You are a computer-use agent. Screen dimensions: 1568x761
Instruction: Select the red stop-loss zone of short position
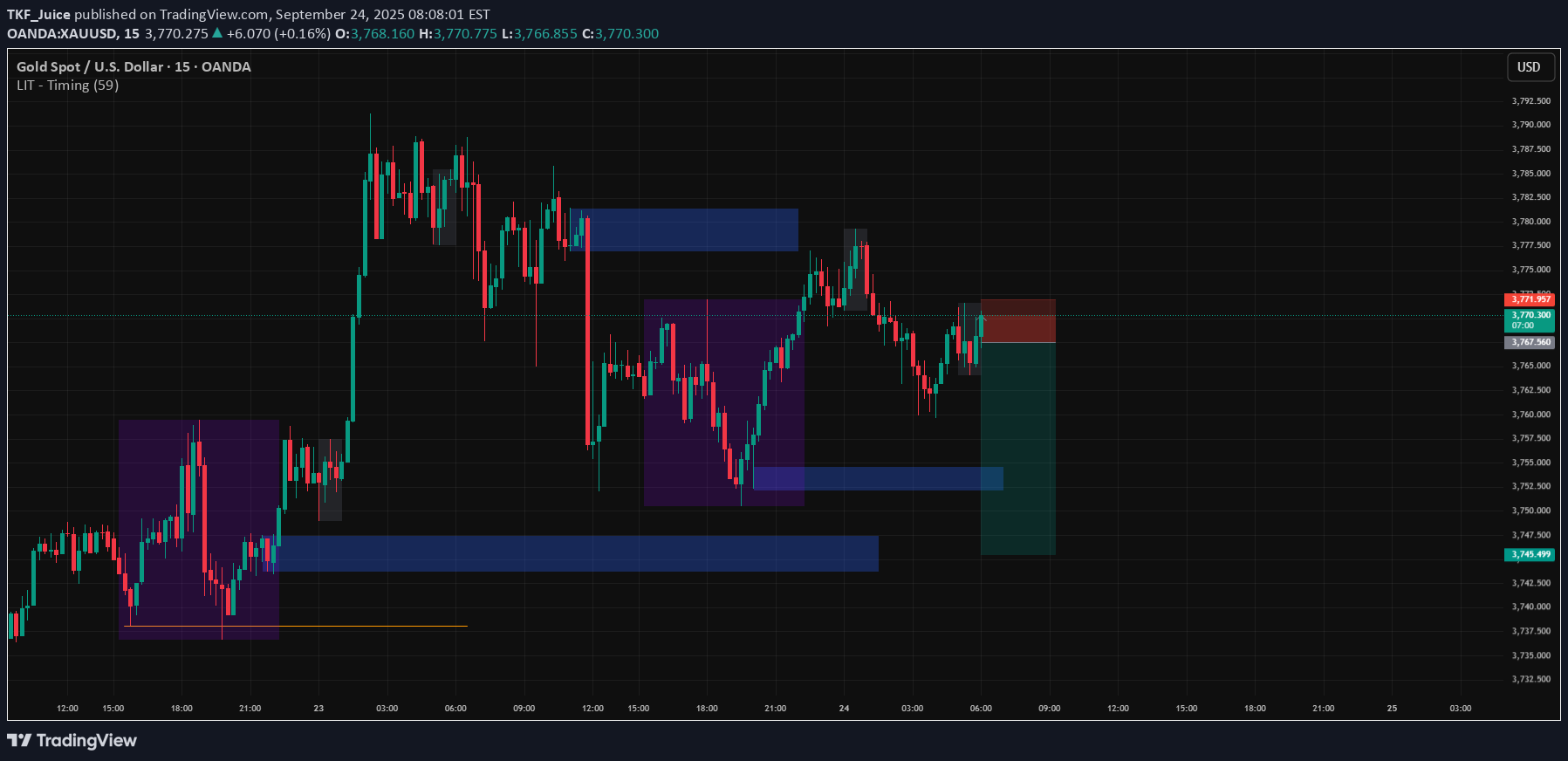tap(1018, 321)
